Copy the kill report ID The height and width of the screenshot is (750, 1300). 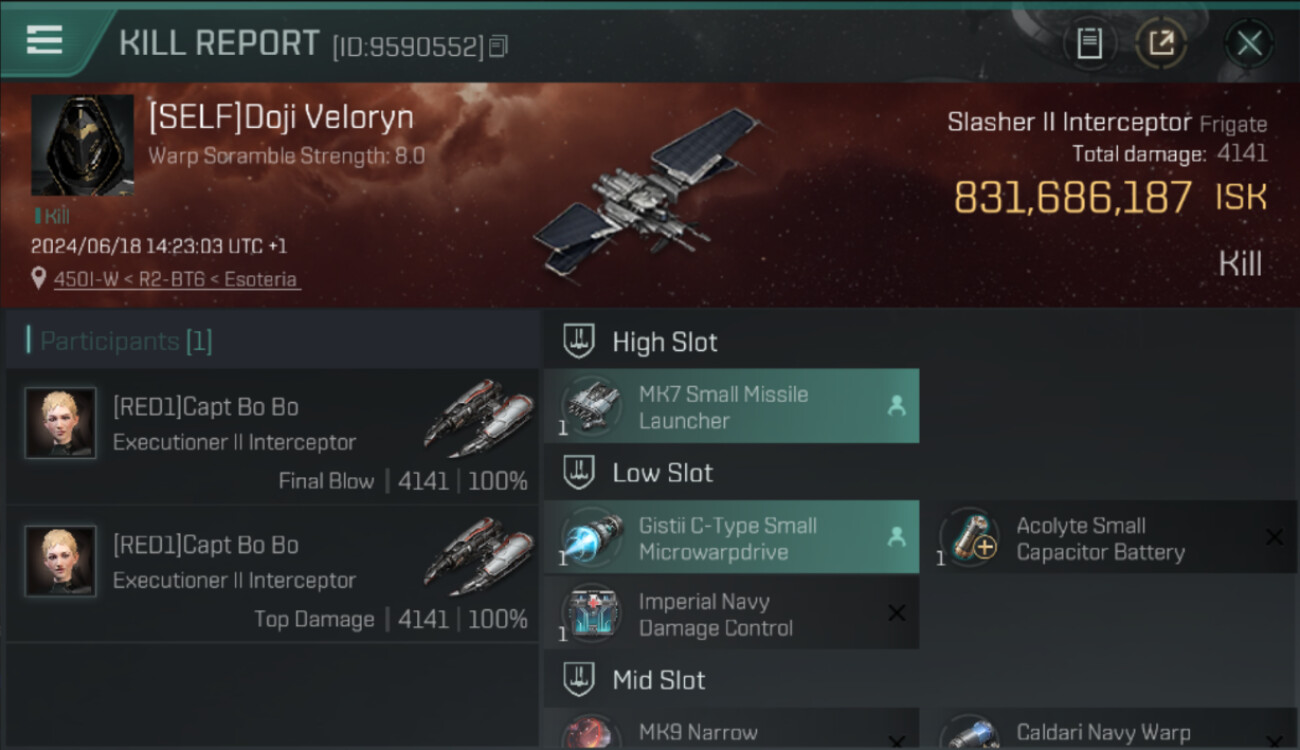(498, 46)
